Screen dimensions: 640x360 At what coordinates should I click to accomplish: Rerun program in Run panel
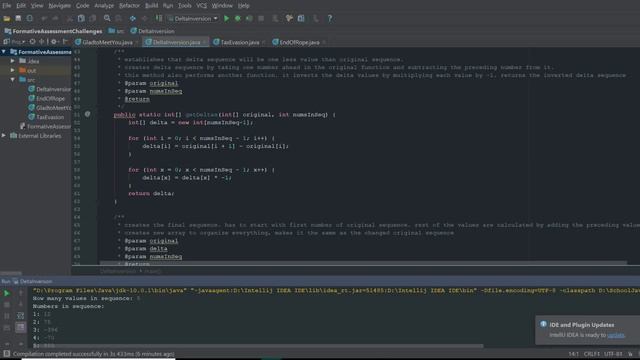7,293
